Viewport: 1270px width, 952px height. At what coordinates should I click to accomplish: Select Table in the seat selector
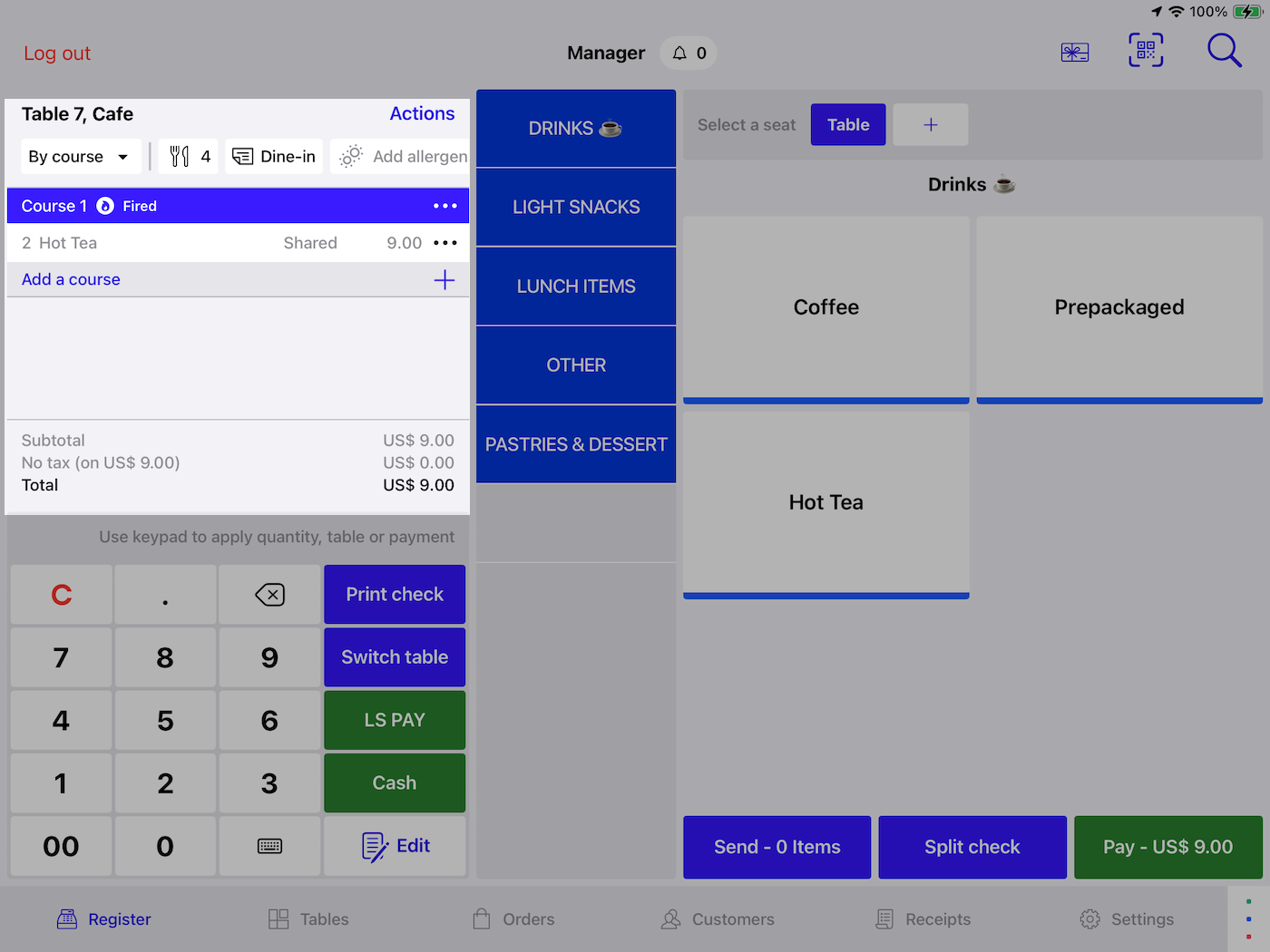[x=847, y=124]
